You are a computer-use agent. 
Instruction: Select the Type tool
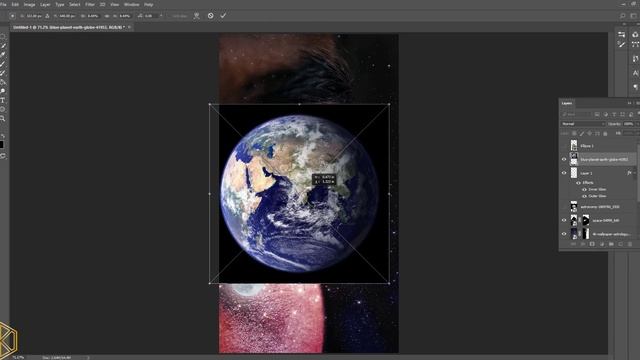[3, 100]
